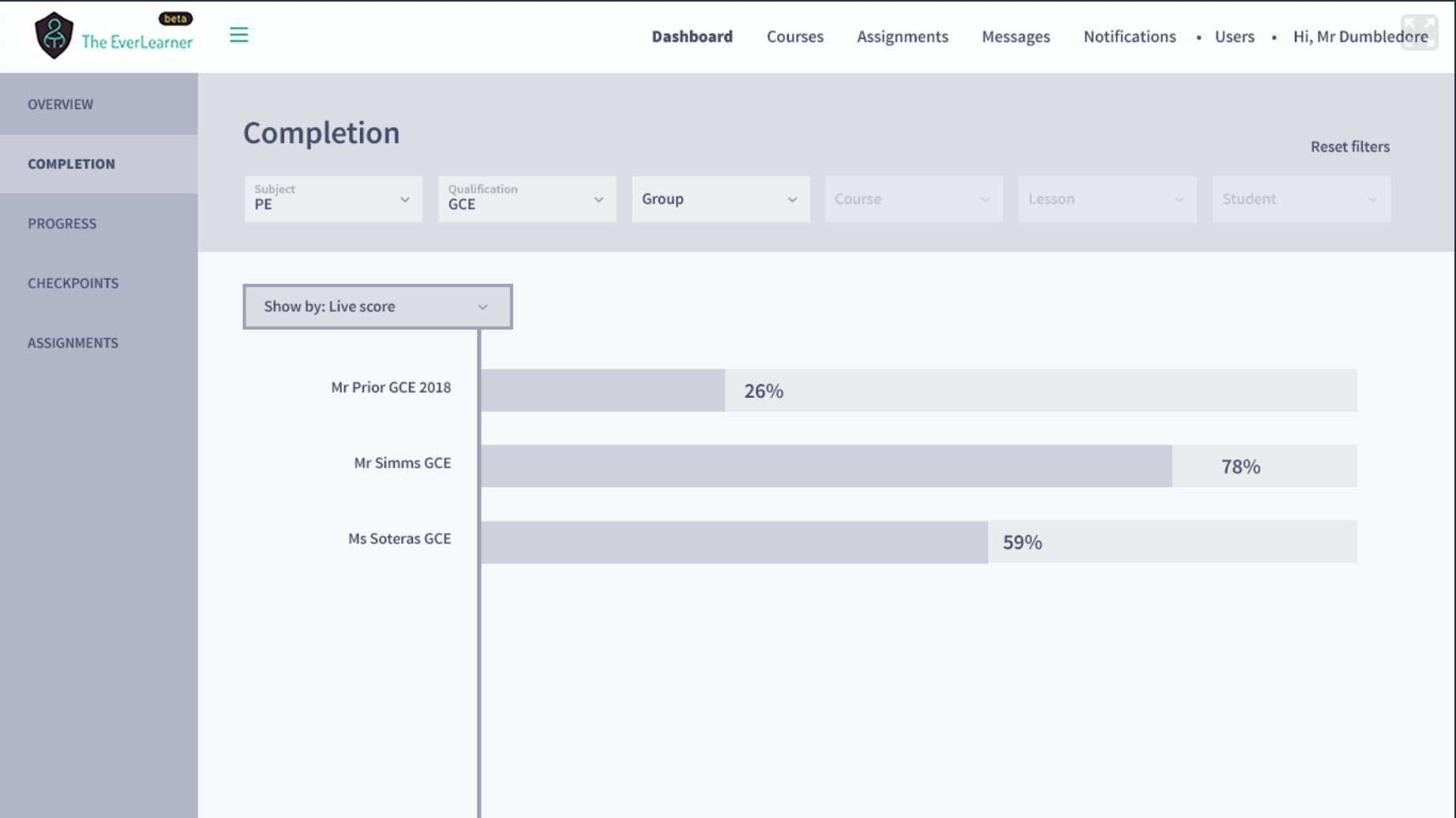Click The EverLearner wordmark text
1456x818 pixels.
[x=137, y=42]
